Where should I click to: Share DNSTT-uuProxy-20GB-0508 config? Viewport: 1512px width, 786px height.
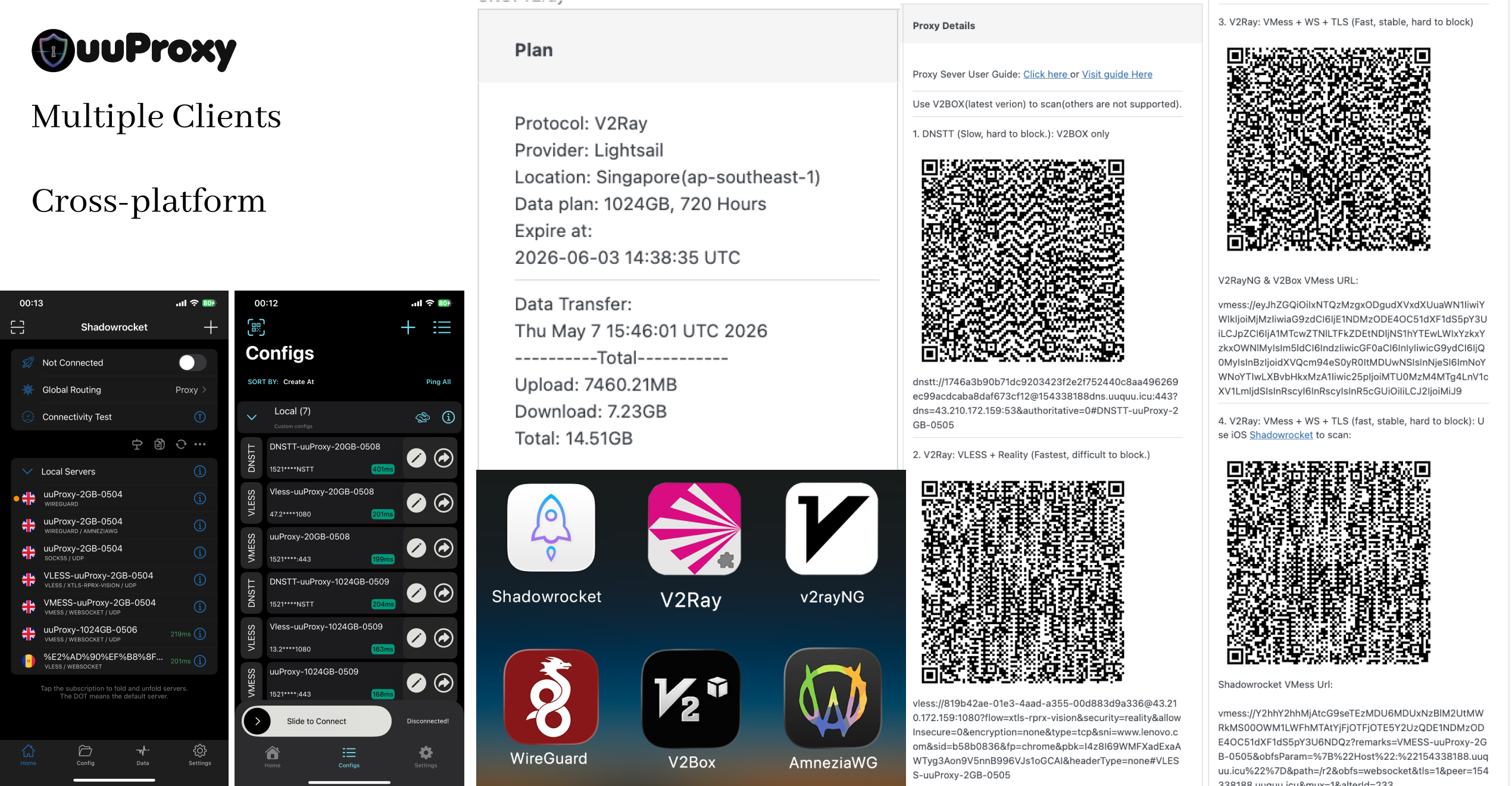[x=443, y=457]
